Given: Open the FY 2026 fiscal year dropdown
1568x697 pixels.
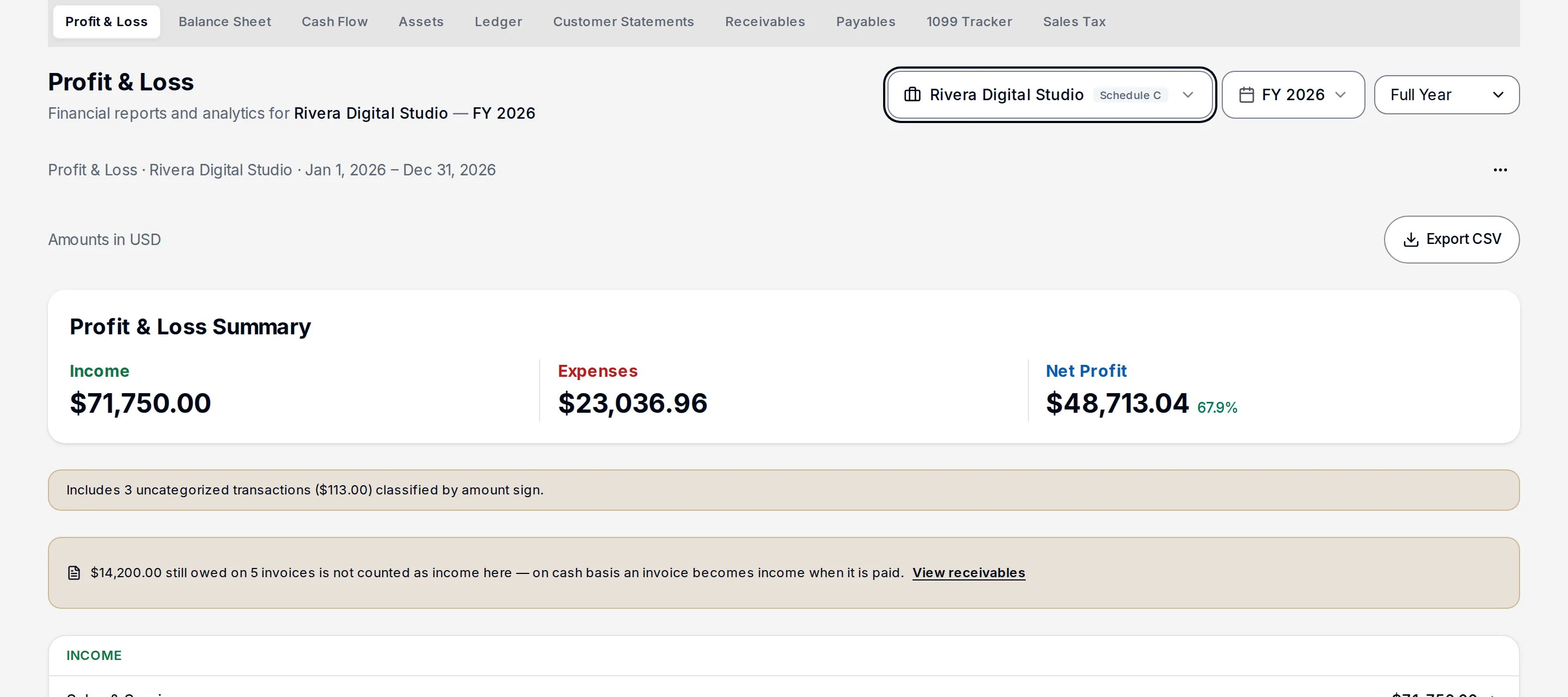Looking at the screenshot, I should coord(1293,94).
